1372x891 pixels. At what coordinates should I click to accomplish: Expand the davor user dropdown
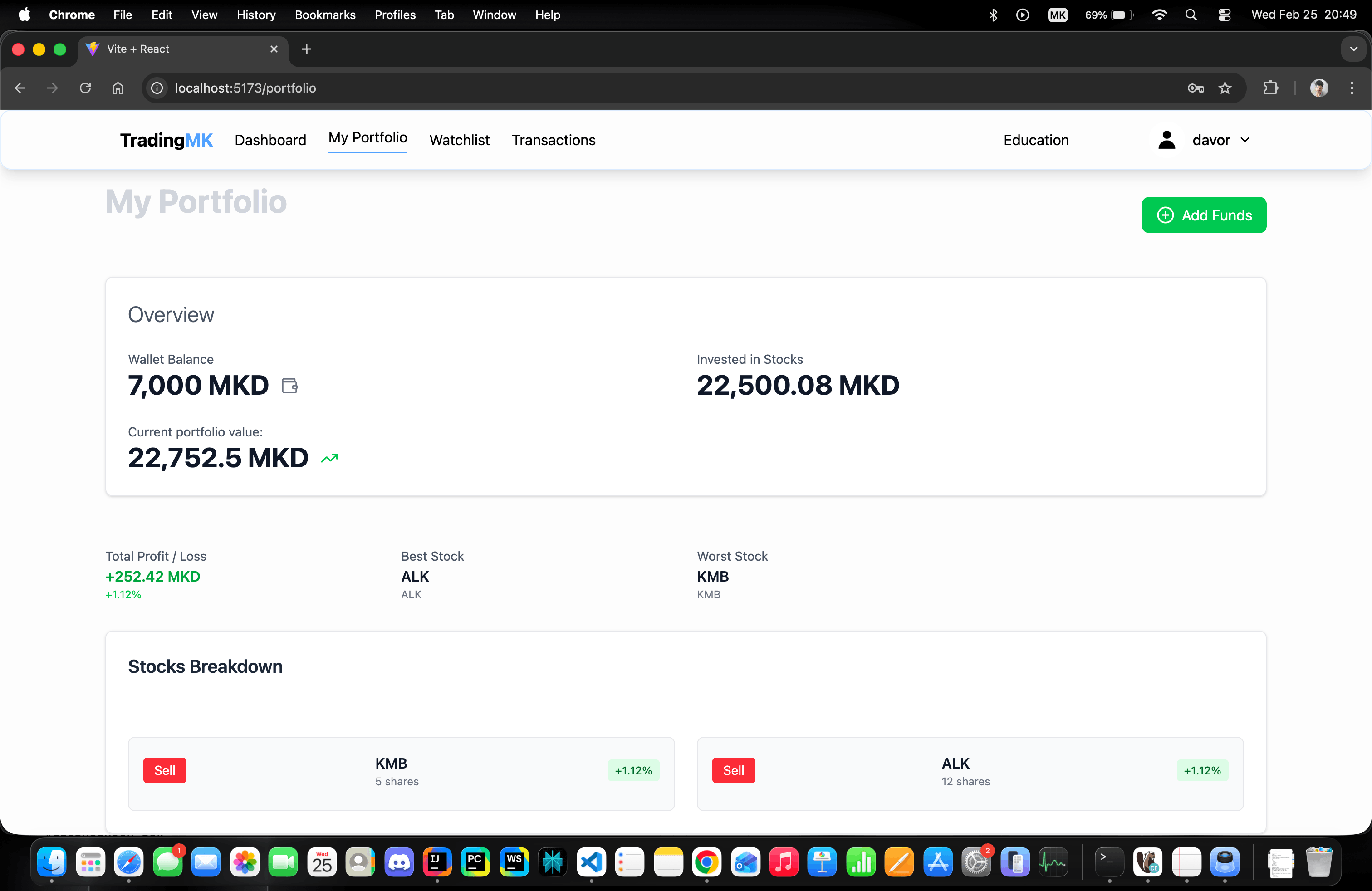click(x=1245, y=140)
